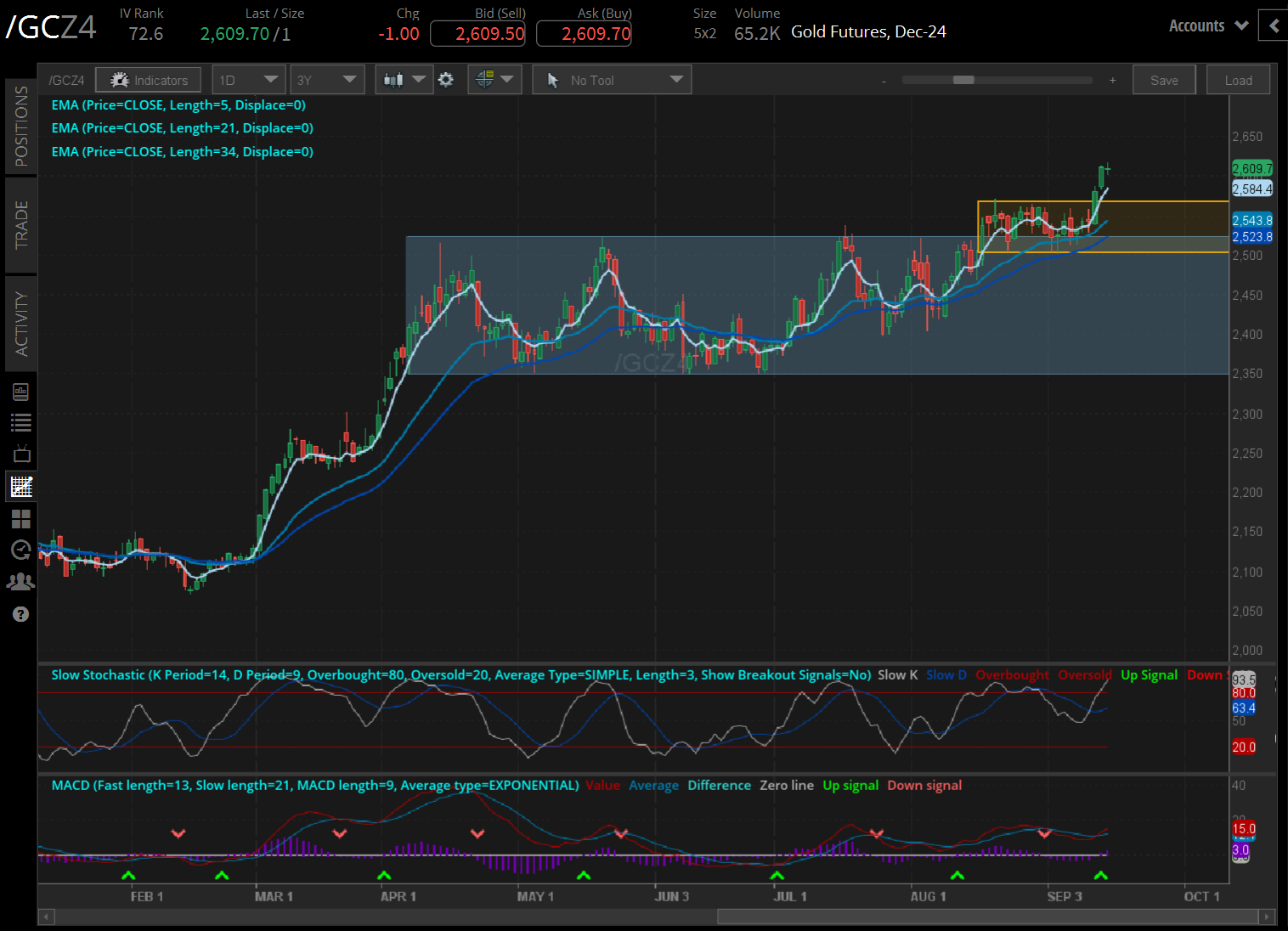Image resolution: width=1288 pixels, height=931 pixels.
Task: Click the Save button
Action: pos(1164,79)
